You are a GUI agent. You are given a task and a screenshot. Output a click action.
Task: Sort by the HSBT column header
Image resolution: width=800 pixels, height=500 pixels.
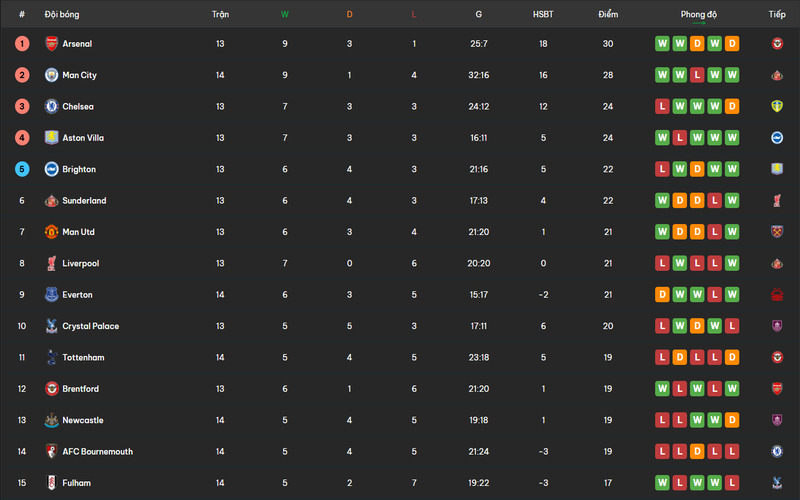tap(543, 15)
